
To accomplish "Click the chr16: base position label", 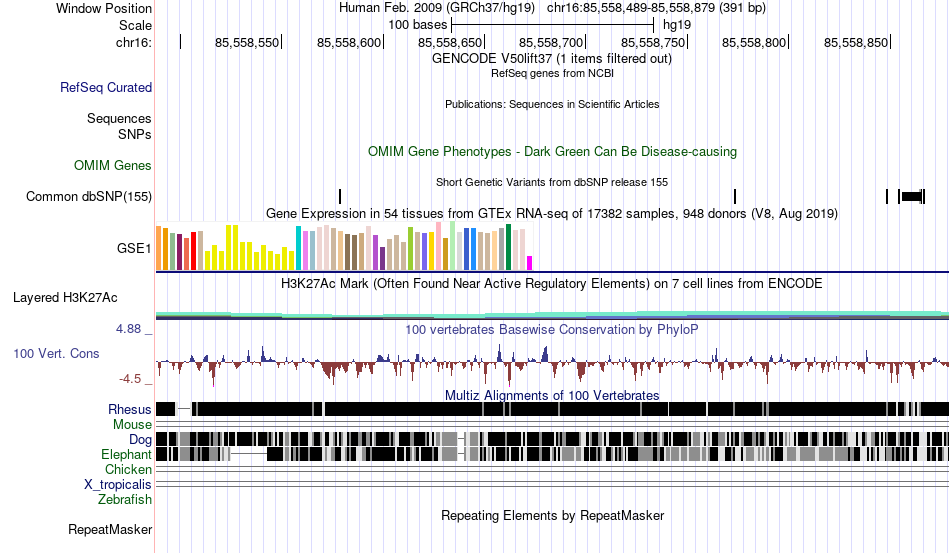I will (x=133, y=42).
